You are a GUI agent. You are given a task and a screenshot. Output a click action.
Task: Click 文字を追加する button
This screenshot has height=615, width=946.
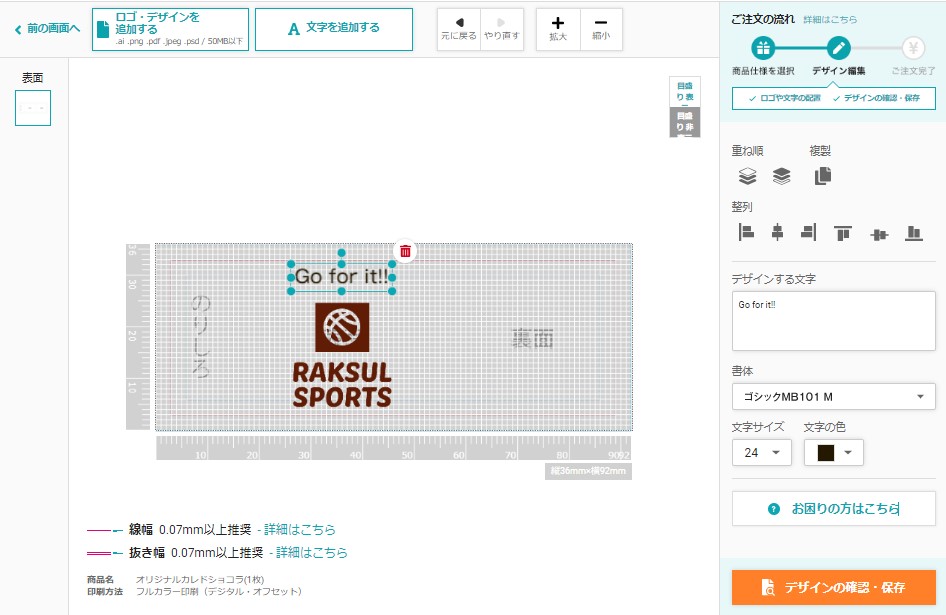pyautogui.click(x=334, y=29)
